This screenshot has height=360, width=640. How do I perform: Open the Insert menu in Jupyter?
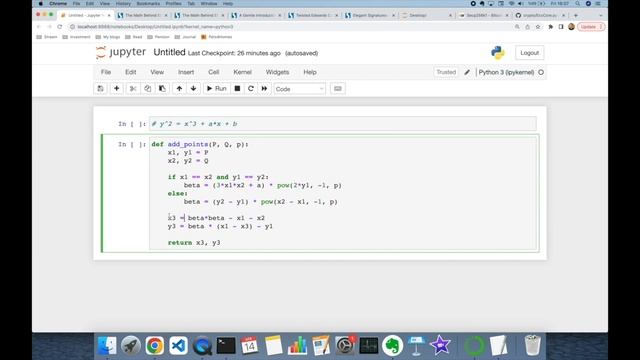(x=186, y=72)
